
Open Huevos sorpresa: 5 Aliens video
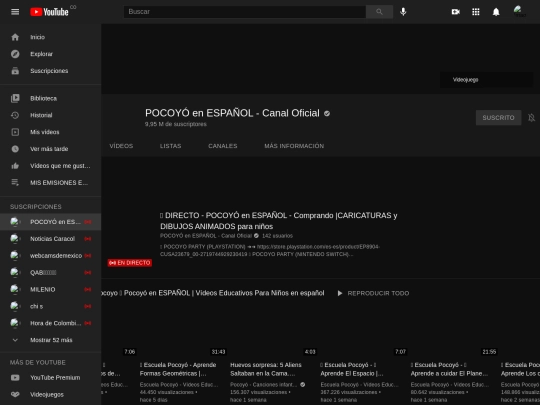pyautogui.click(x=266, y=369)
